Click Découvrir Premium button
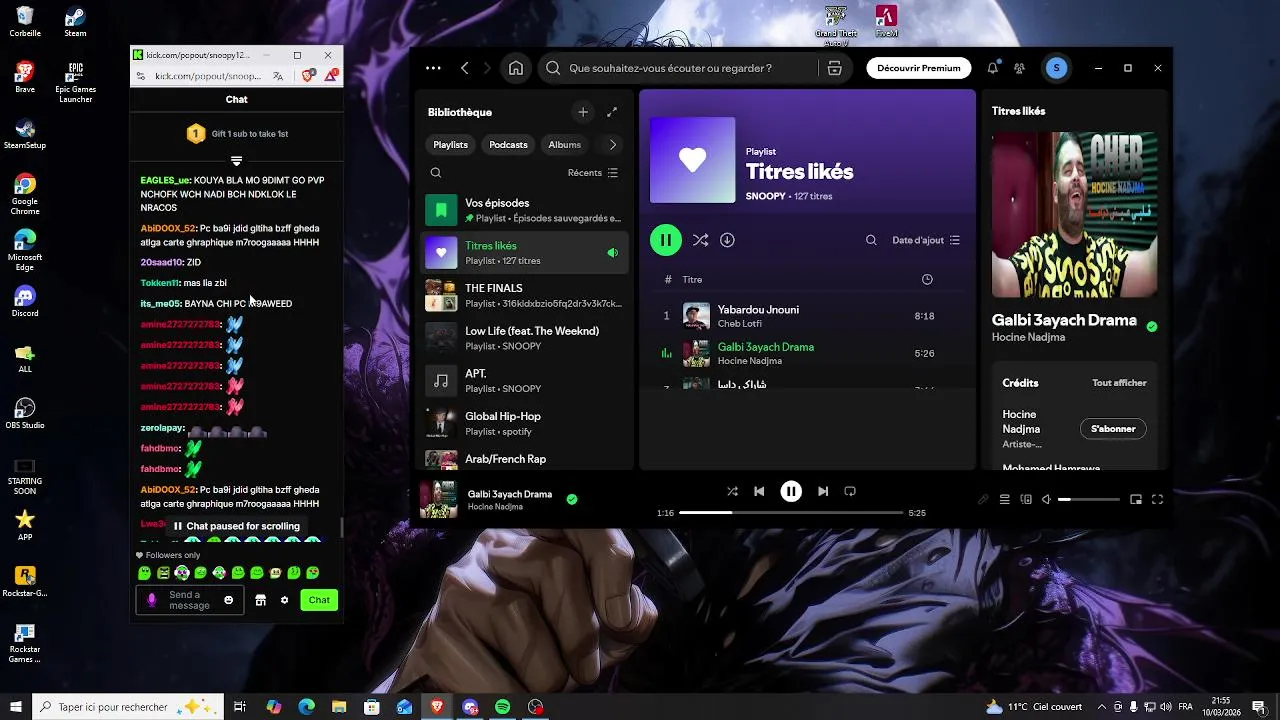Viewport: 1280px width, 720px height. [919, 68]
